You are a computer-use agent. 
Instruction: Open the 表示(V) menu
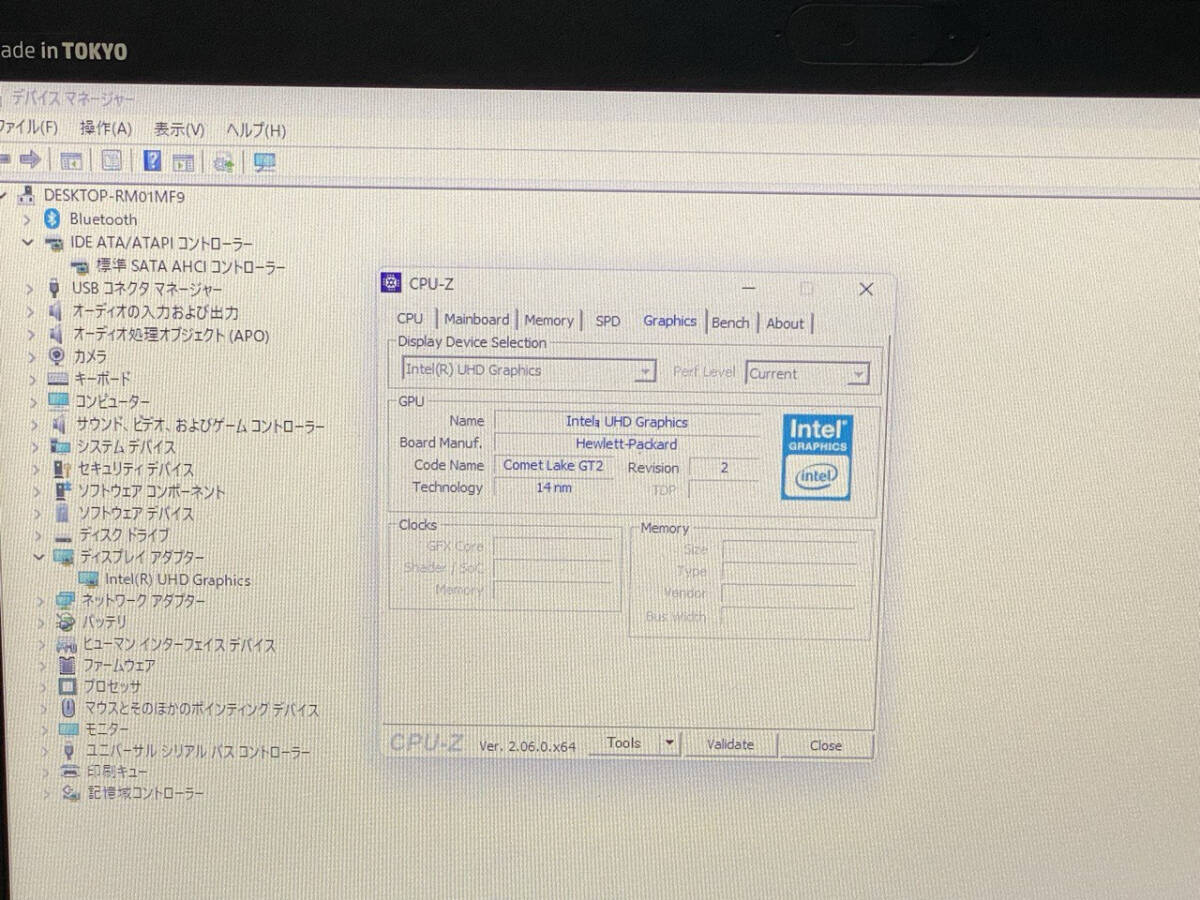(179, 129)
